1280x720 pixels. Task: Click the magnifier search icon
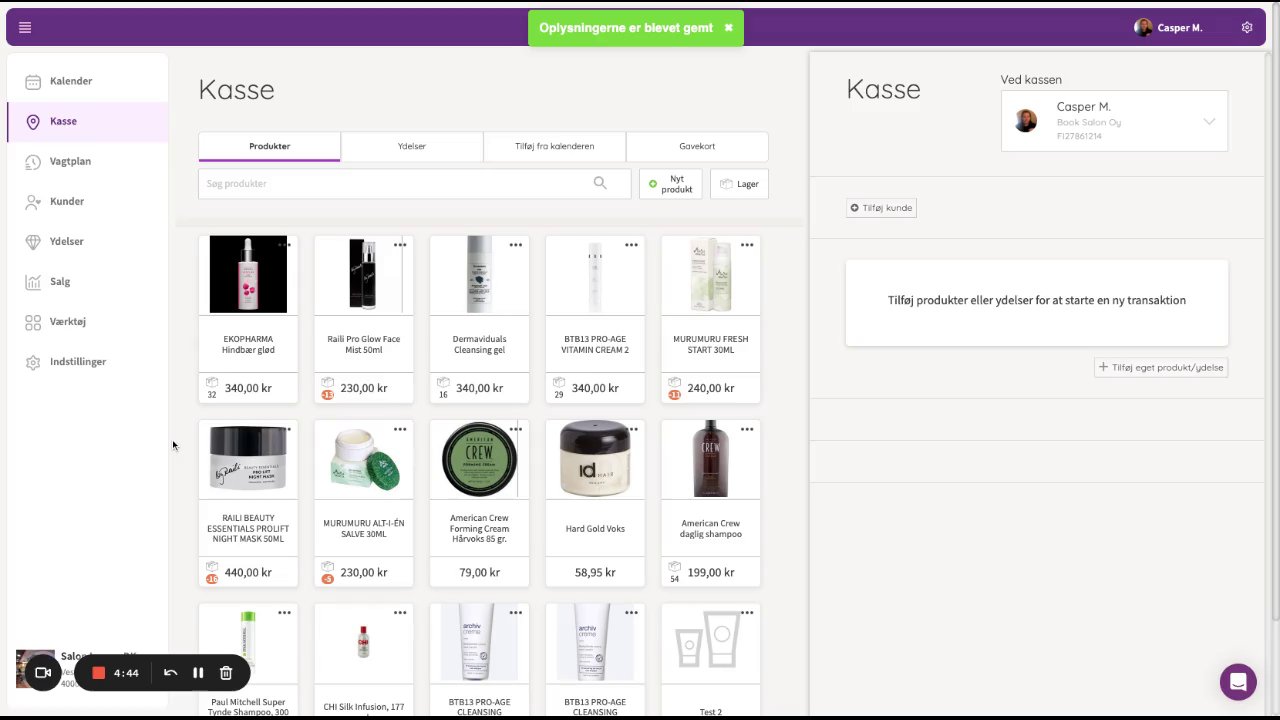[600, 183]
